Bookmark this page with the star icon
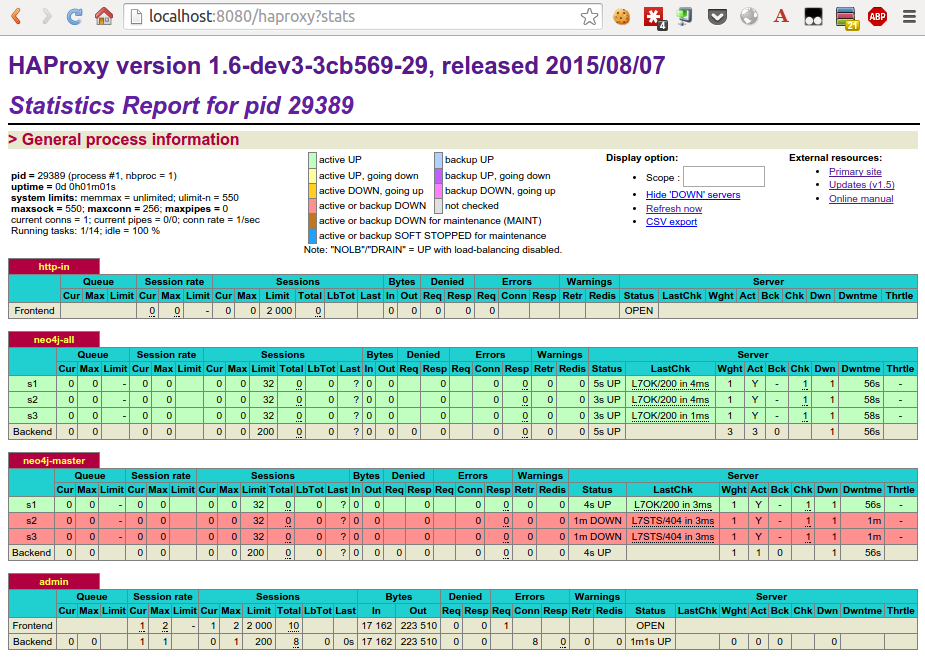 589,17
